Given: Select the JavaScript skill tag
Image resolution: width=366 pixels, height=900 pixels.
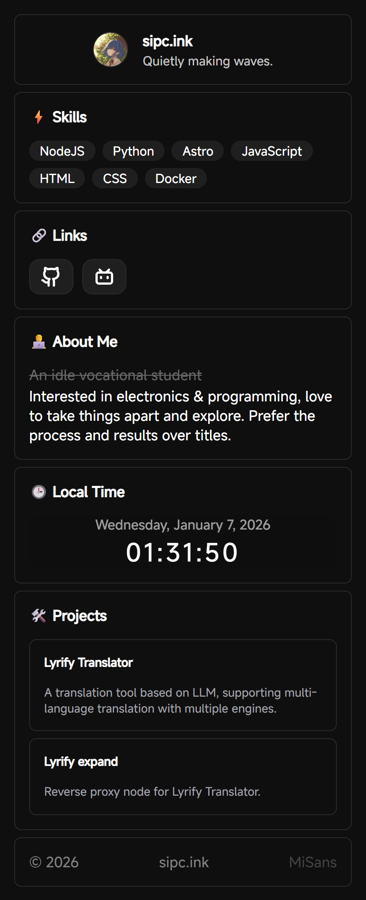Looking at the screenshot, I should (x=271, y=151).
